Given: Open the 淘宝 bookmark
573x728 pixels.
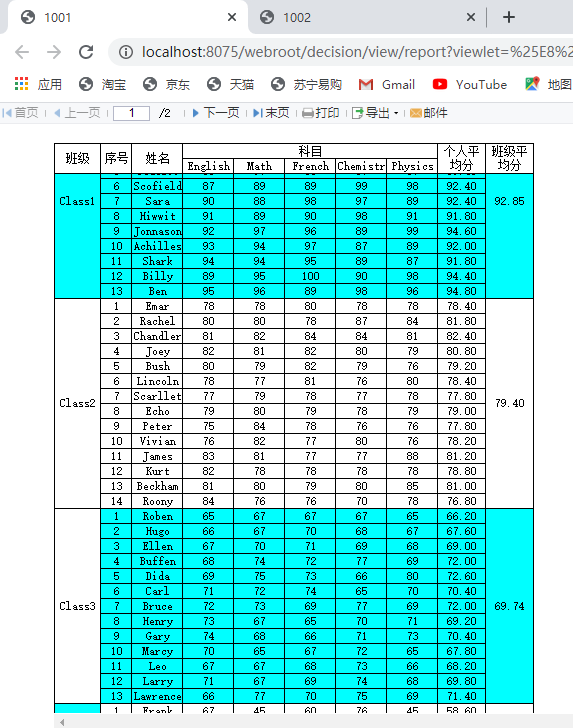Looking at the screenshot, I should pos(102,84).
